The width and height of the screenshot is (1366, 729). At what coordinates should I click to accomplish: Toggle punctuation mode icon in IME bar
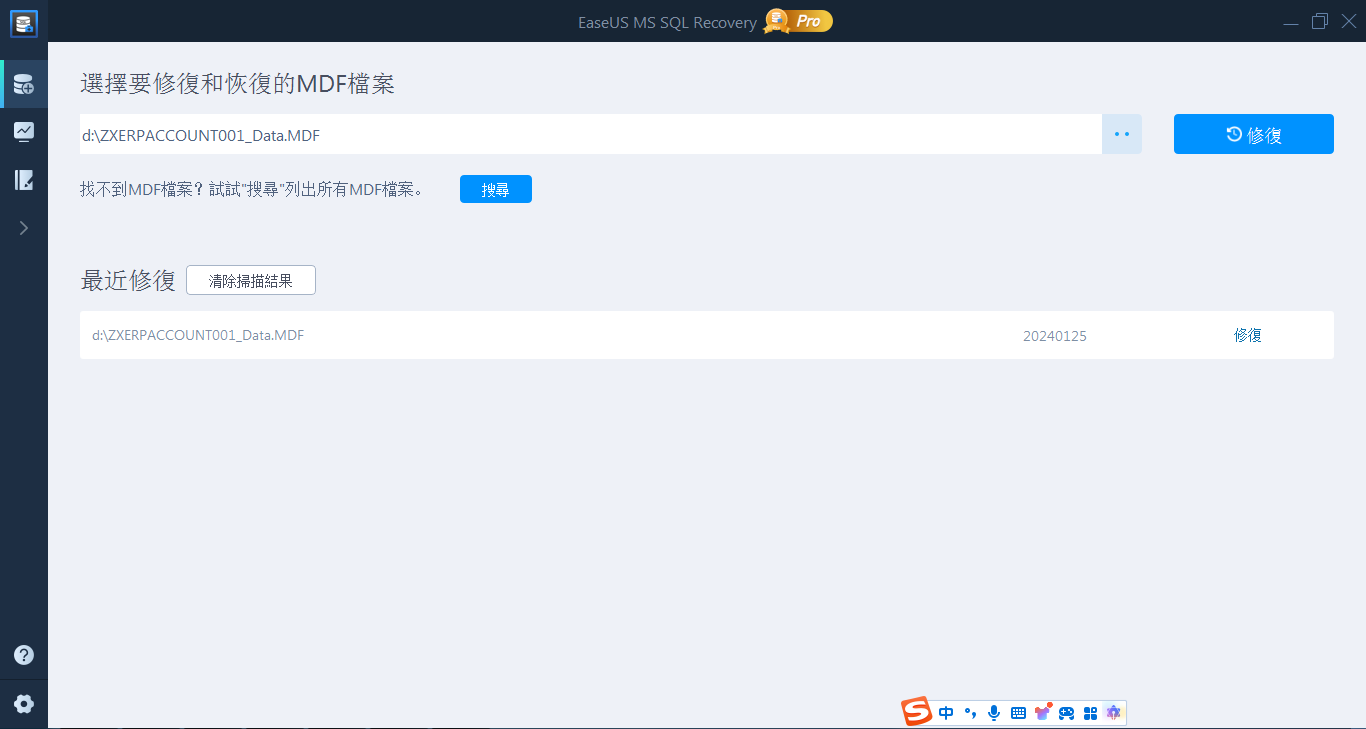970,713
